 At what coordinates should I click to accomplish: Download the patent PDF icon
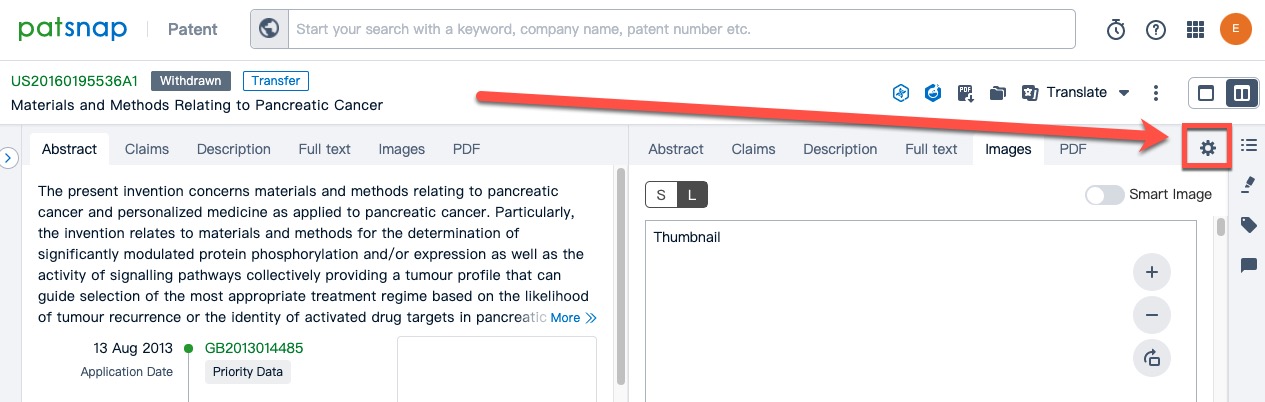[x=965, y=93]
